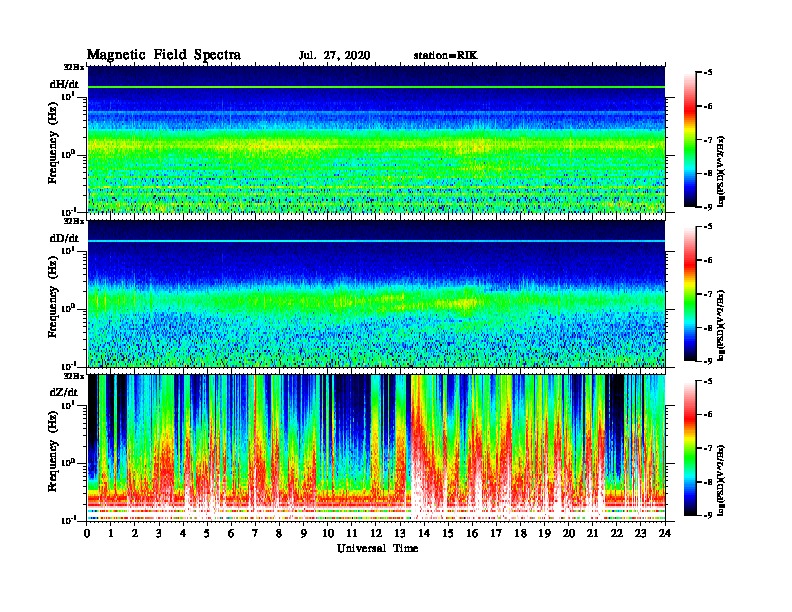Click the "Magnetic Field Spectra" title

click(164, 55)
